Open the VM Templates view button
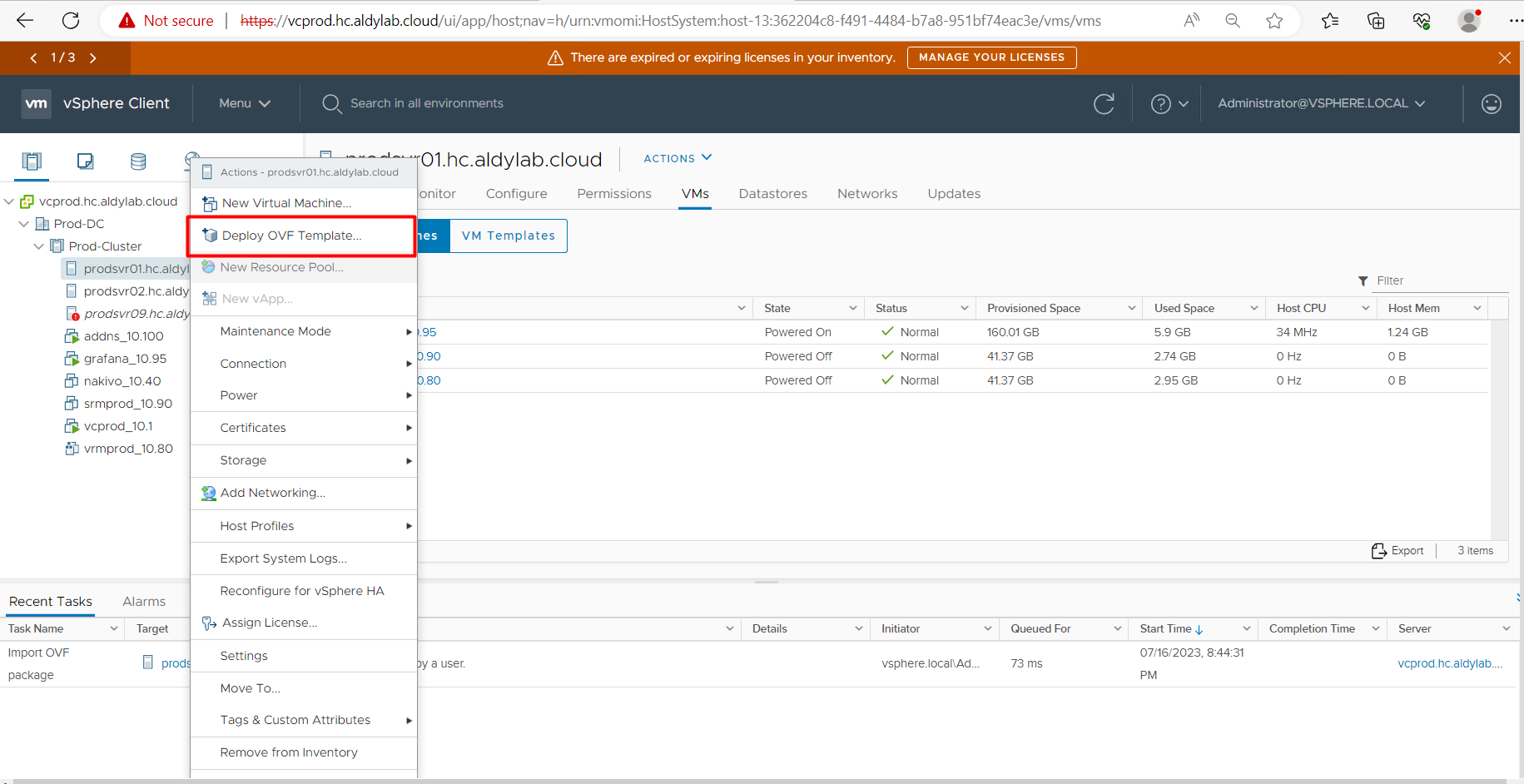Image resolution: width=1524 pixels, height=784 pixels. 508,236
